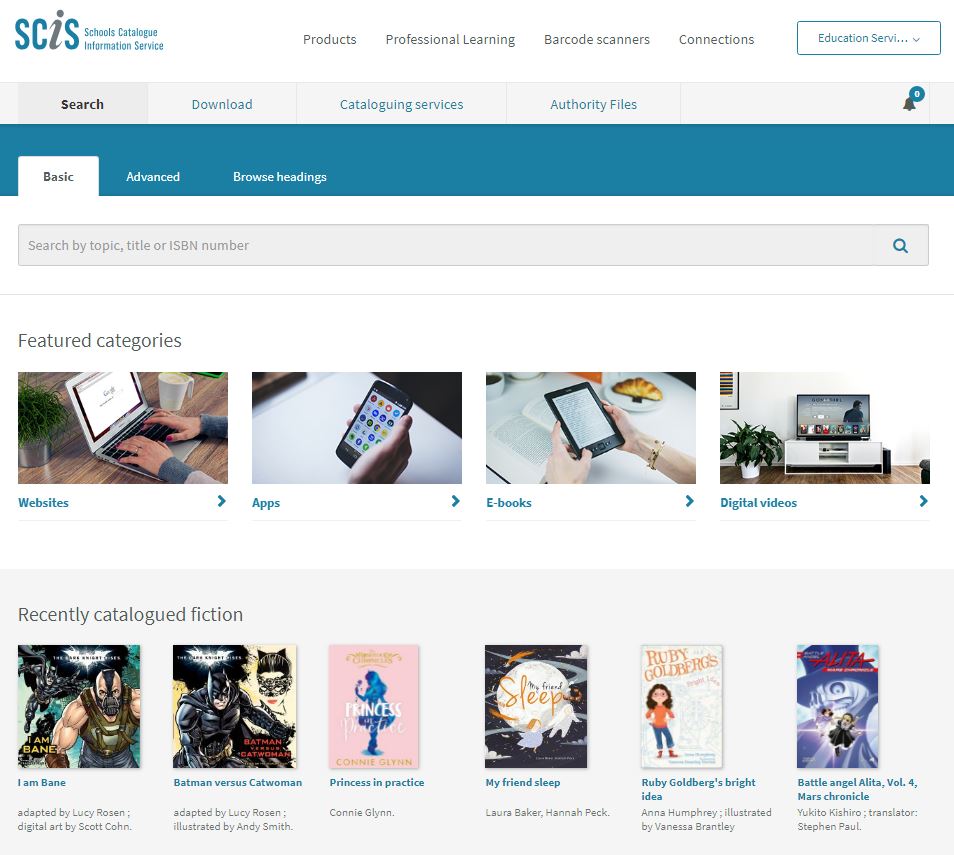Click the arrow next to Digital videos

click(924, 501)
